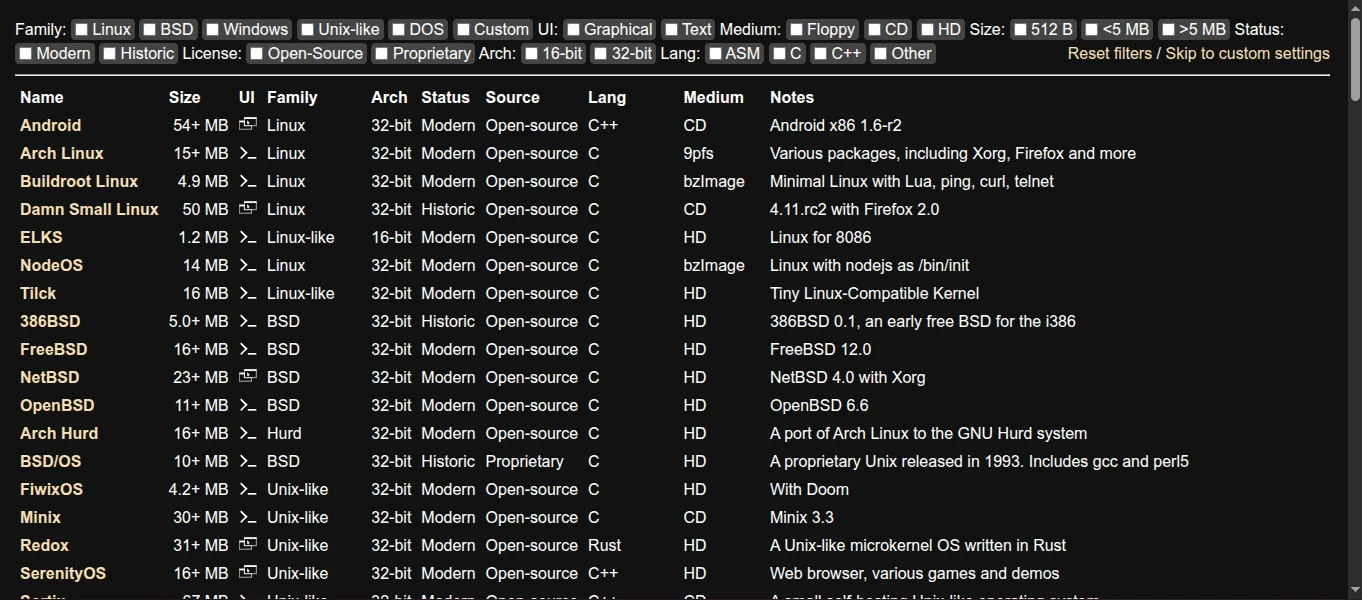Click the 'Tiny Linux-Compatible Kernel' note

(874, 293)
